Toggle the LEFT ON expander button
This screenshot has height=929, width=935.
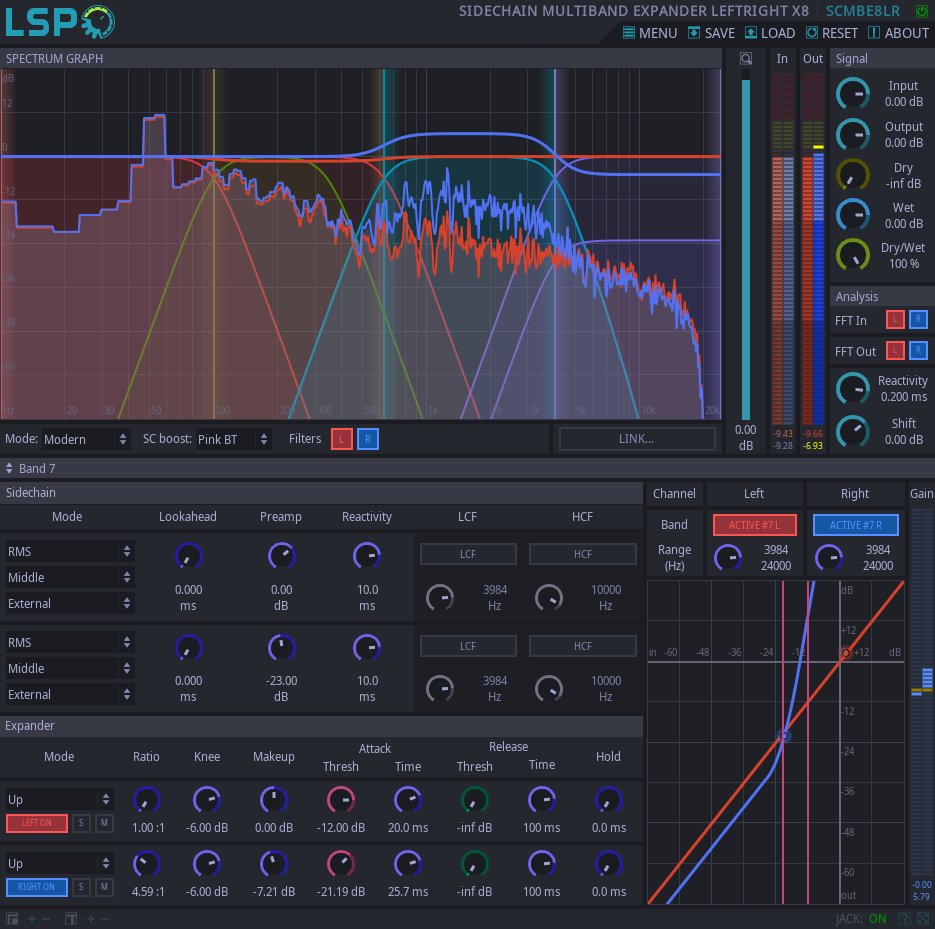click(37, 823)
